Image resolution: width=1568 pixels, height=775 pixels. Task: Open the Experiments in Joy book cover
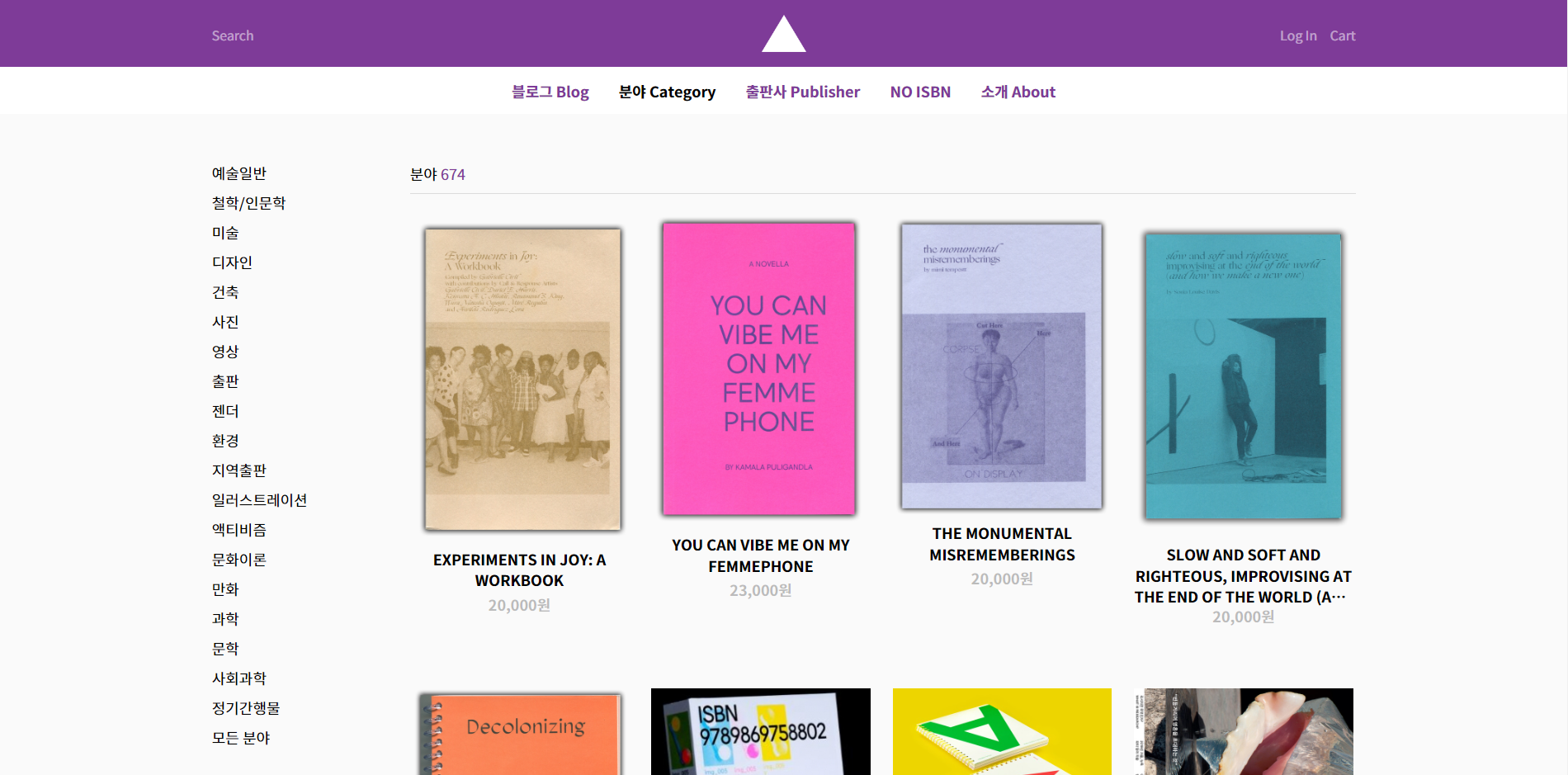522,379
